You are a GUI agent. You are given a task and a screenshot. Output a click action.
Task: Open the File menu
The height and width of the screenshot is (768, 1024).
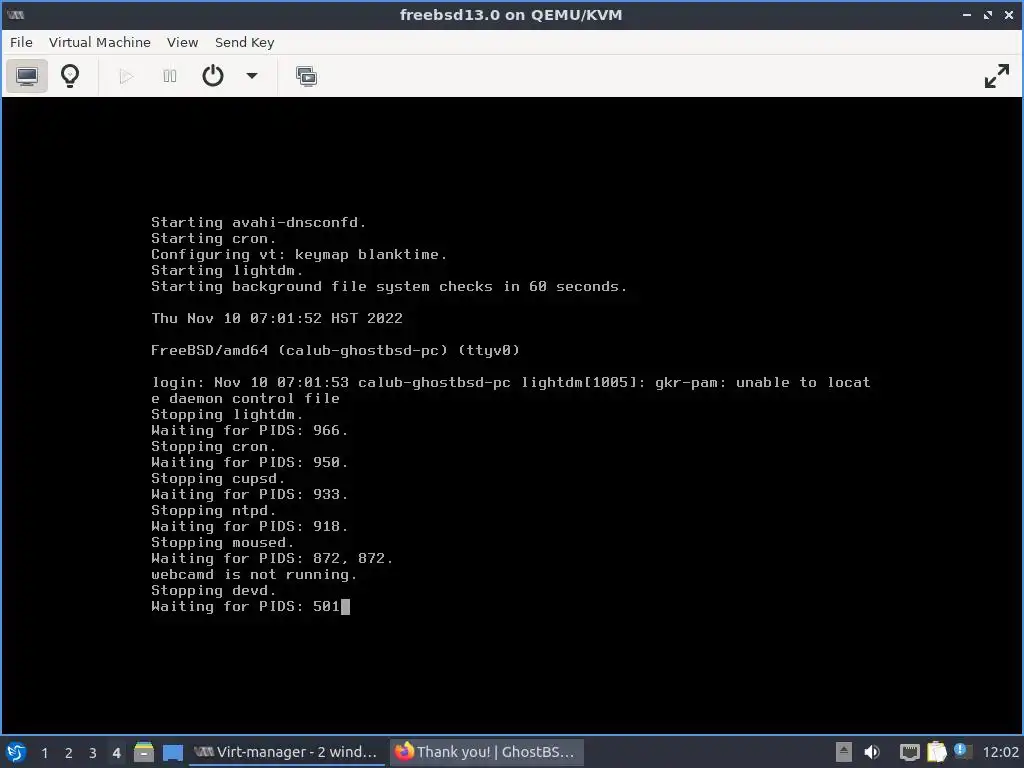pos(21,42)
